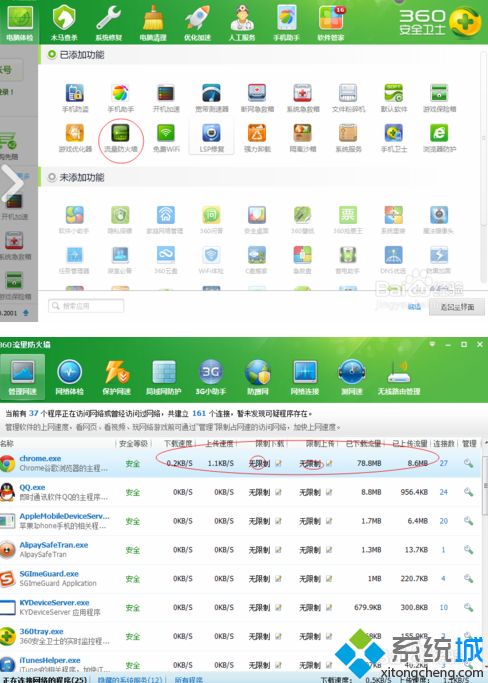Viewport: 488px width, 683px height.
Task: Open 系统修复 wrench icon
Action: point(108,23)
